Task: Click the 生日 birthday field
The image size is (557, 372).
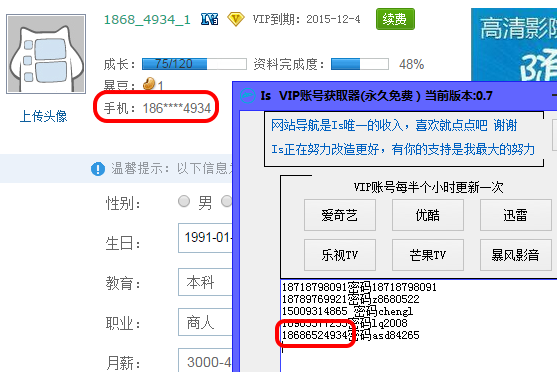Action: (x=205, y=238)
